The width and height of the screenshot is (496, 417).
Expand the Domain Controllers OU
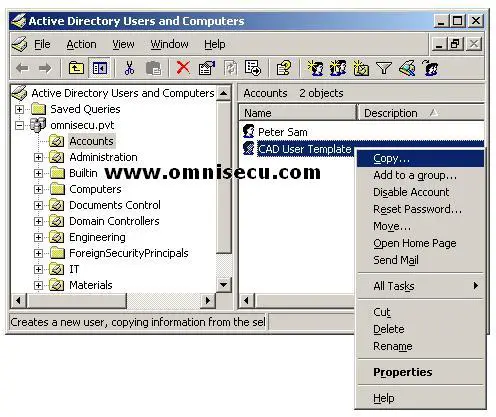tap(38, 221)
